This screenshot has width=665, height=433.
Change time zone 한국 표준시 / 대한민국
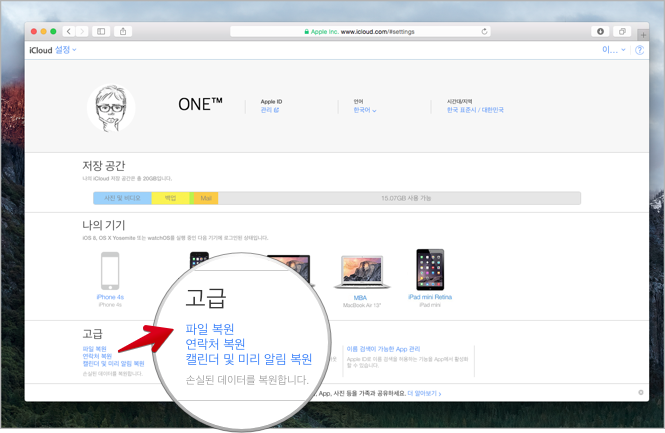(x=475, y=110)
